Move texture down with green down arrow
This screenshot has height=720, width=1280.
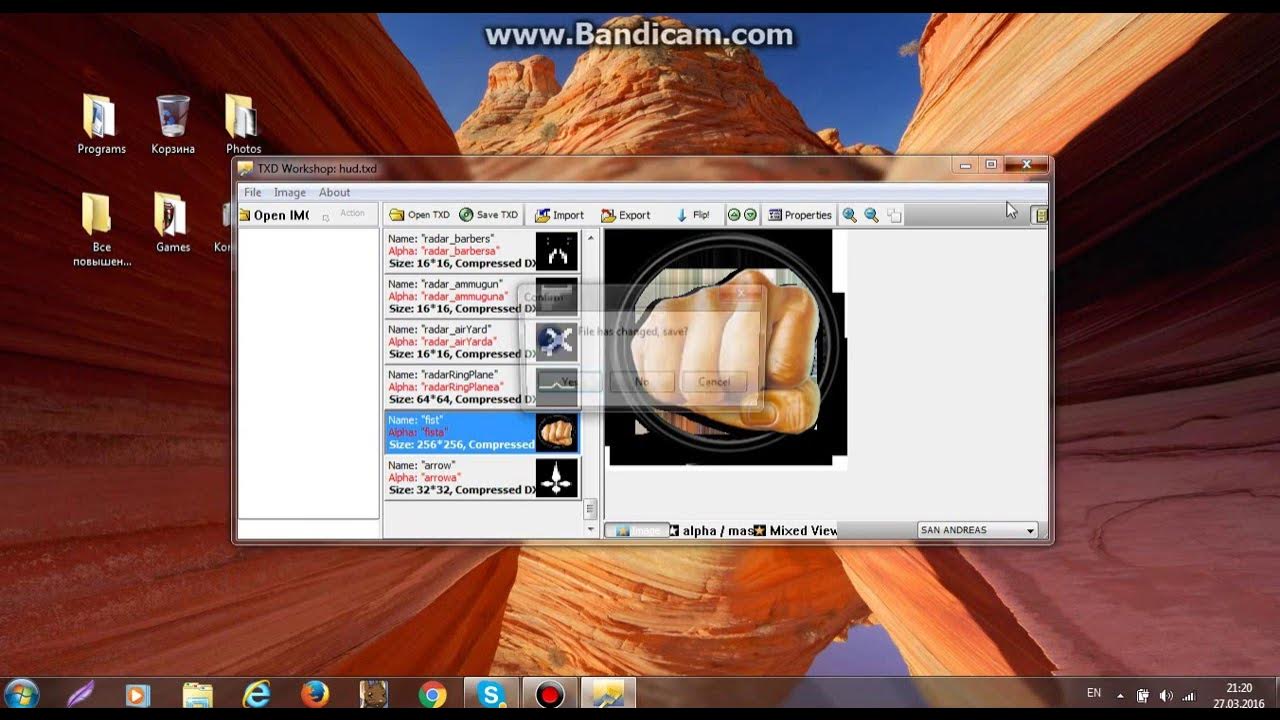pyautogui.click(x=750, y=215)
